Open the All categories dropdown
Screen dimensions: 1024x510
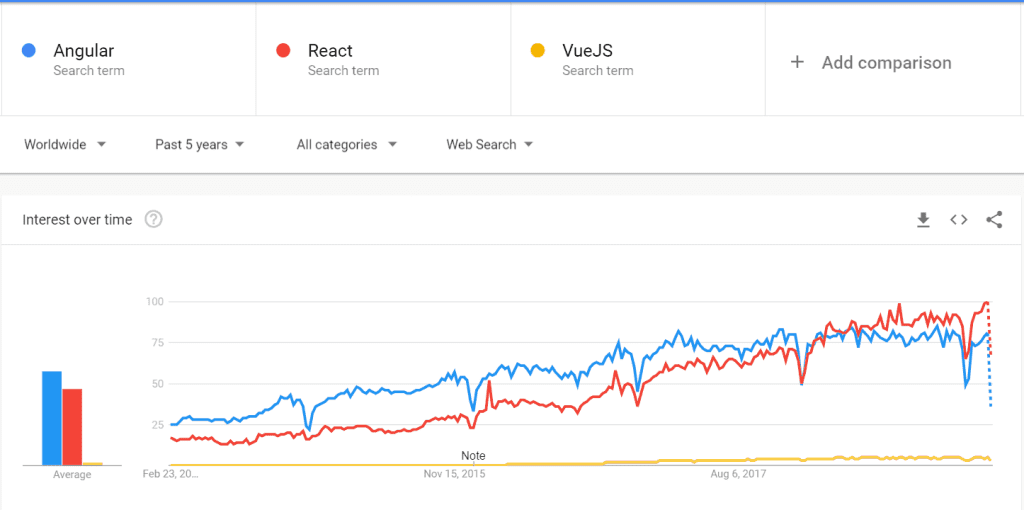pyautogui.click(x=346, y=145)
